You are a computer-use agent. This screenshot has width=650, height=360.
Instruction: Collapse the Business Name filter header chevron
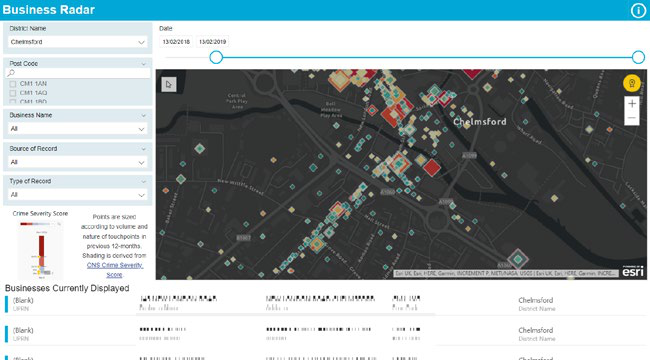[x=143, y=115]
